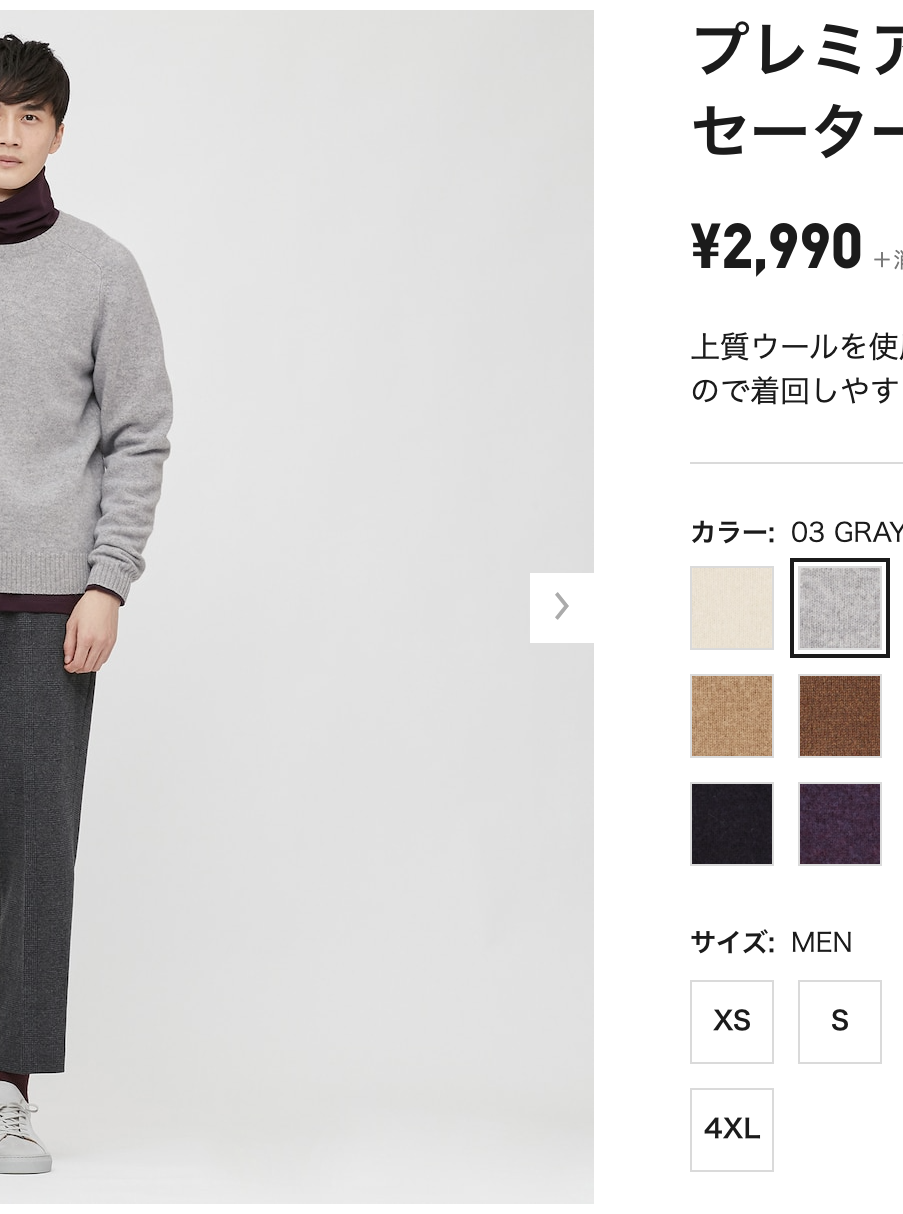Select the off-white color swatch
This screenshot has width=903, height=1214.
pos(732,608)
